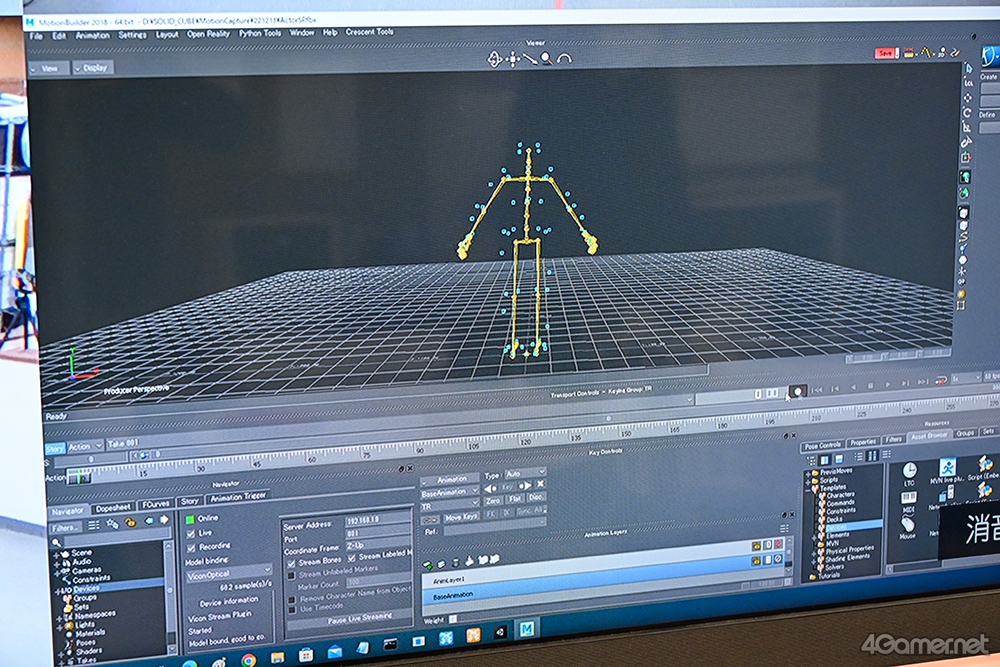The width and height of the screenshot is (1000, 667).
Task: Click the Flat button in Key Controls
Action: (x=515, y=499)
